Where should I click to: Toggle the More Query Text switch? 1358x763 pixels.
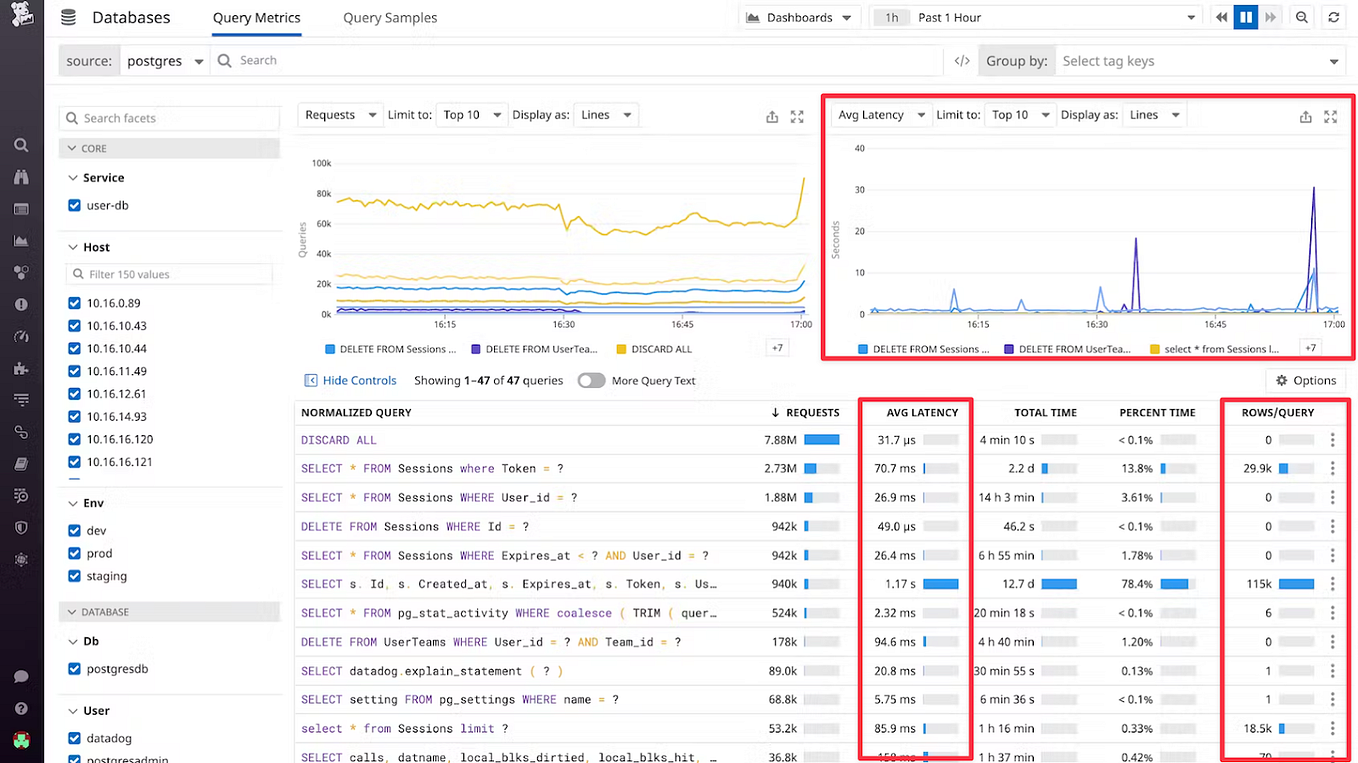pos(591,381)
